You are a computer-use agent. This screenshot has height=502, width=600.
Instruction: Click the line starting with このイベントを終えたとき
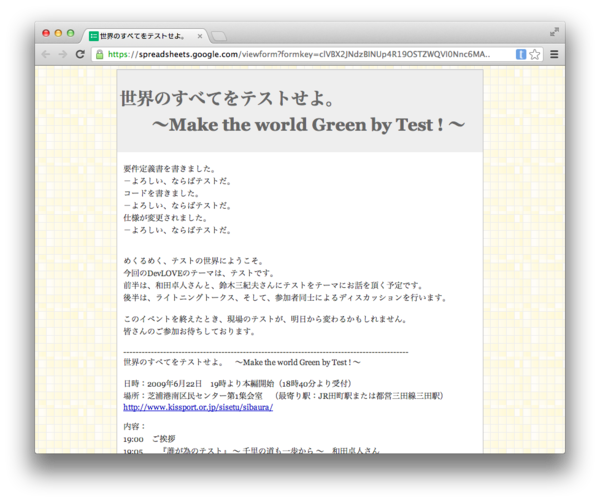tap(266, 319)
